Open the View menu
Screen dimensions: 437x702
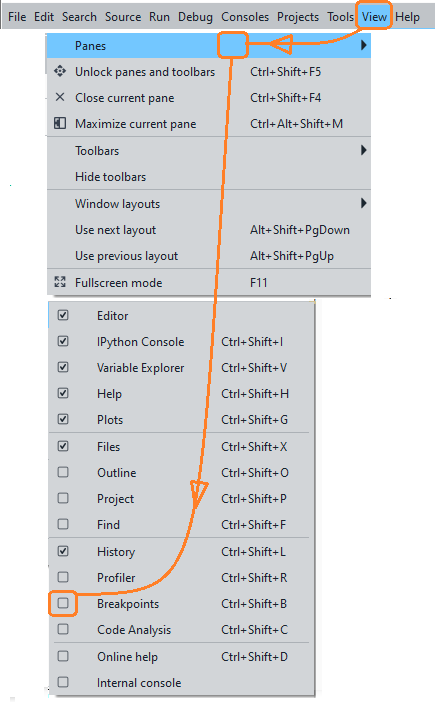coord(374,17)
